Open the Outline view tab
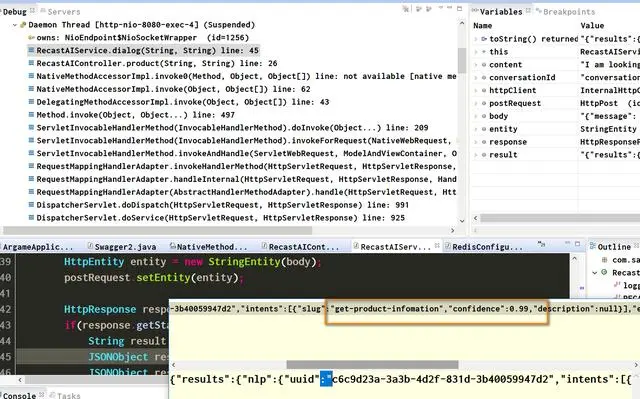 pos(614,247)
